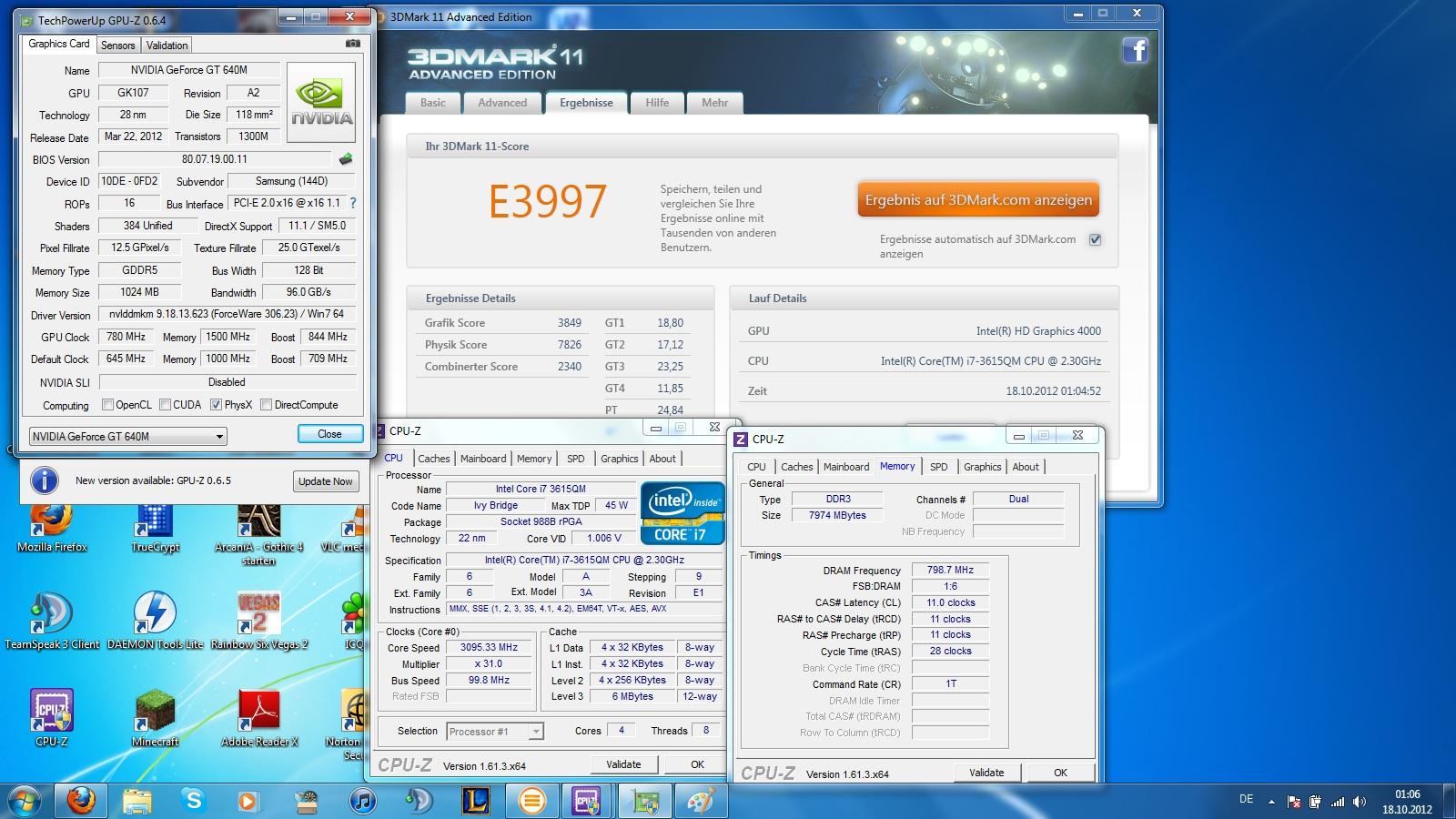Click the network signal tray icon
The image size is (1456, 819).
[1338, 802]
